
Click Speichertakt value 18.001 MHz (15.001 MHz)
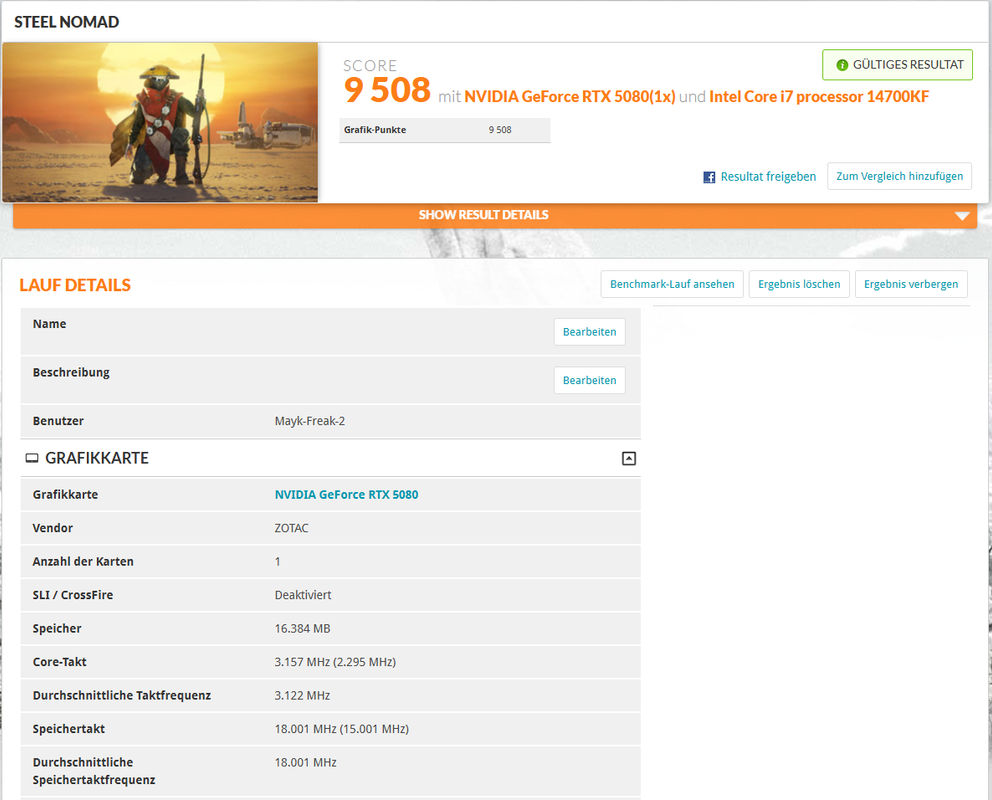pyautogui.click(x=342, y=729)
